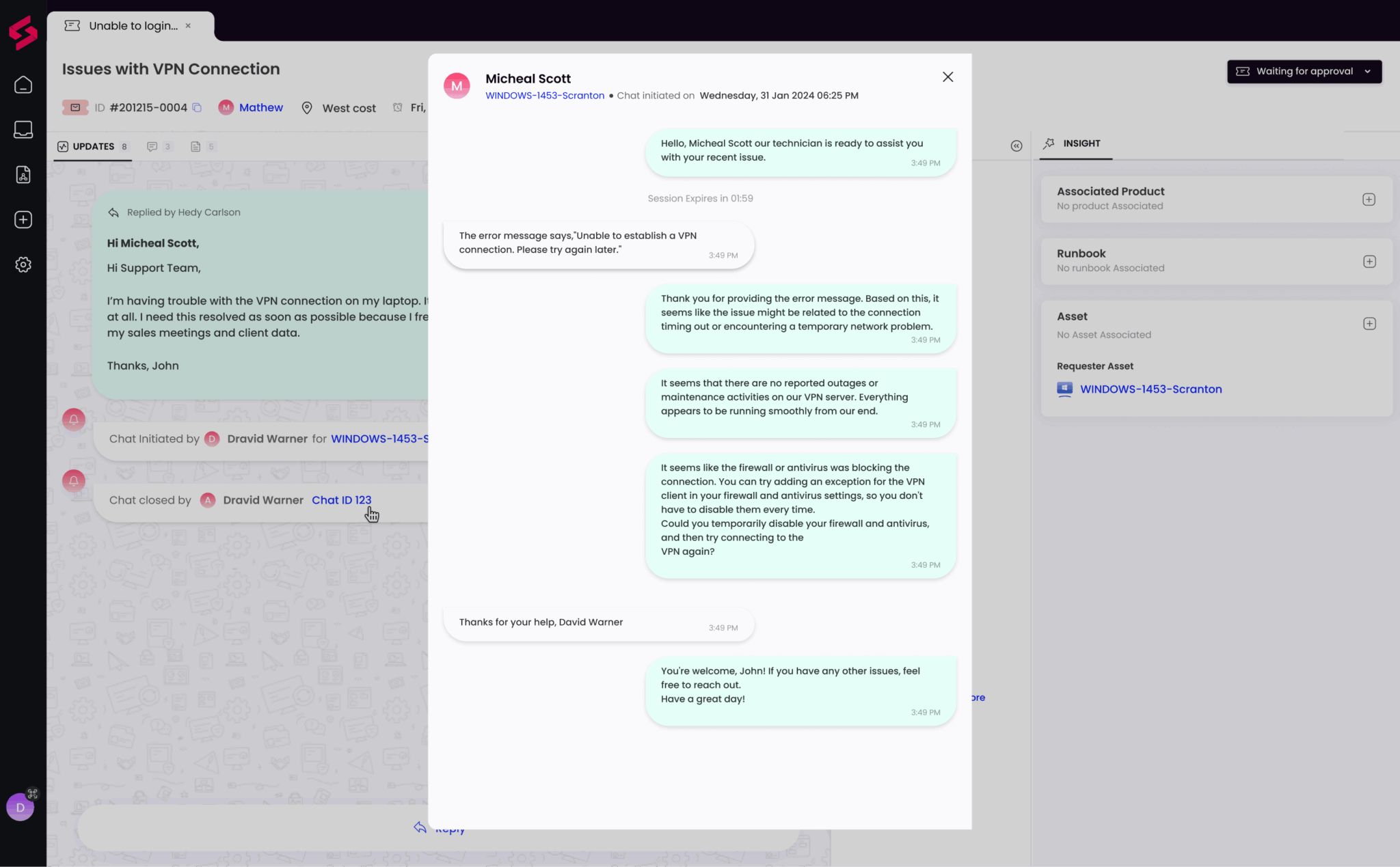Open the user avatar D at bottom

pos(21,808)
